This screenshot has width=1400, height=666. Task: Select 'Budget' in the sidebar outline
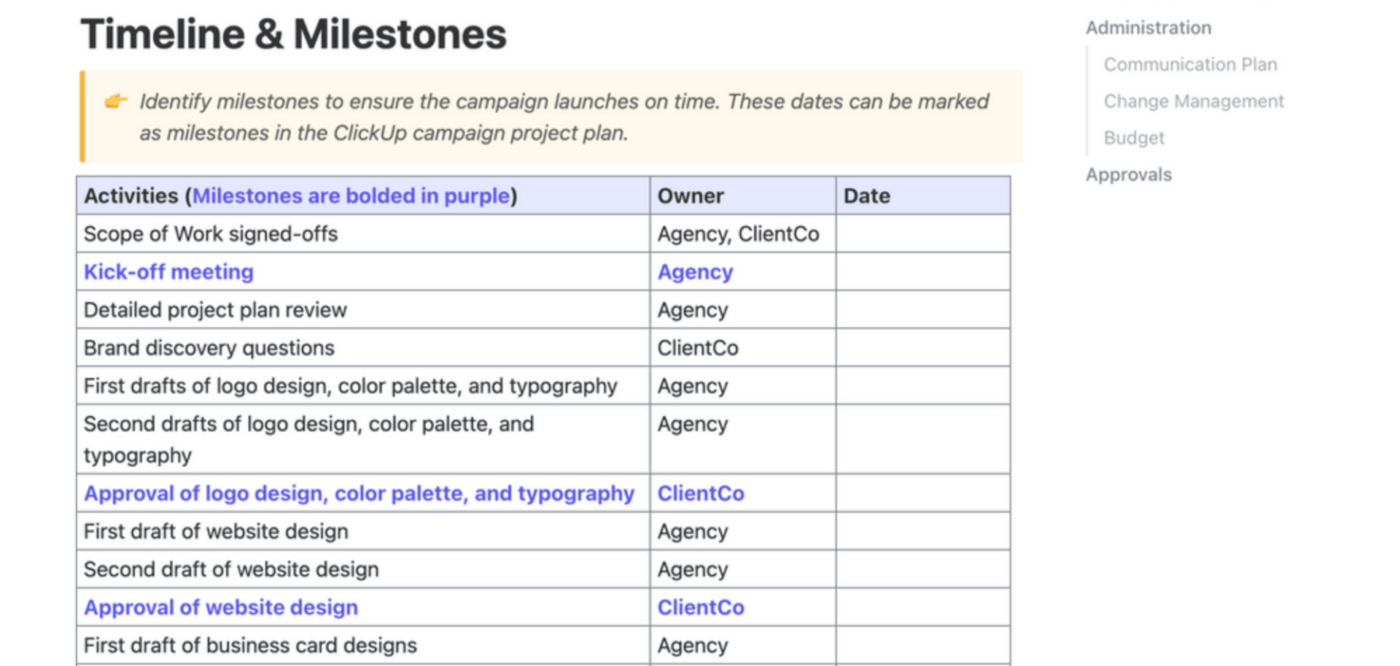pyautogui.click(x=1134, y=138)
